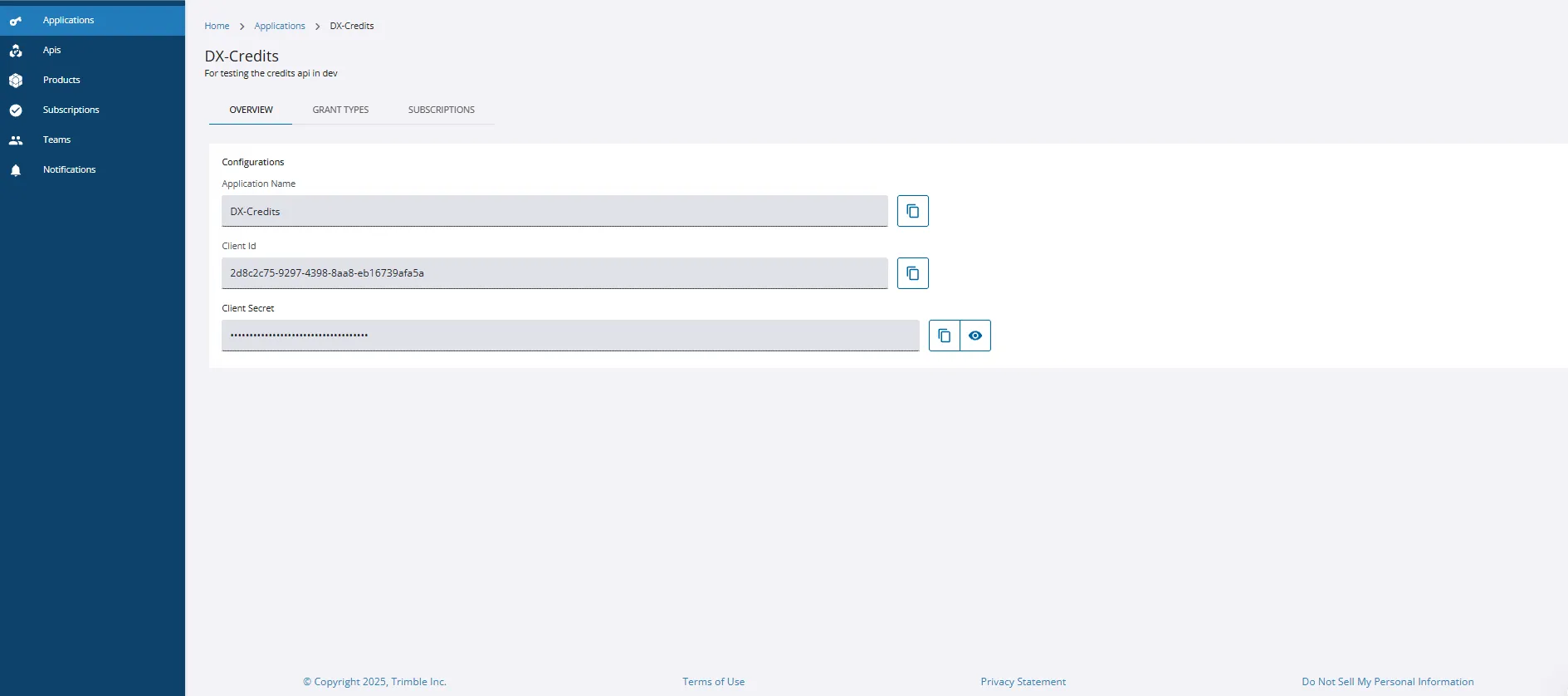Open Do Not Sell My Personal Information
Screen dimensions: 1568x696
(x=1388, y=682)
